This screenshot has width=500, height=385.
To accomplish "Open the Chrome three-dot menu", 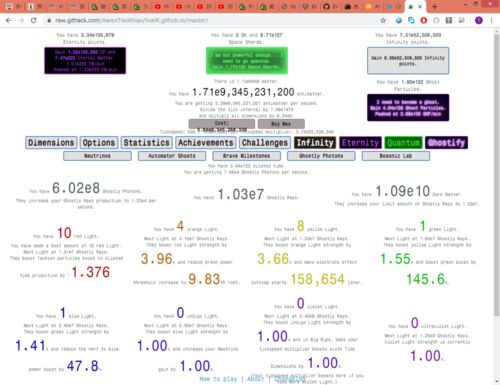I will 492,20.
